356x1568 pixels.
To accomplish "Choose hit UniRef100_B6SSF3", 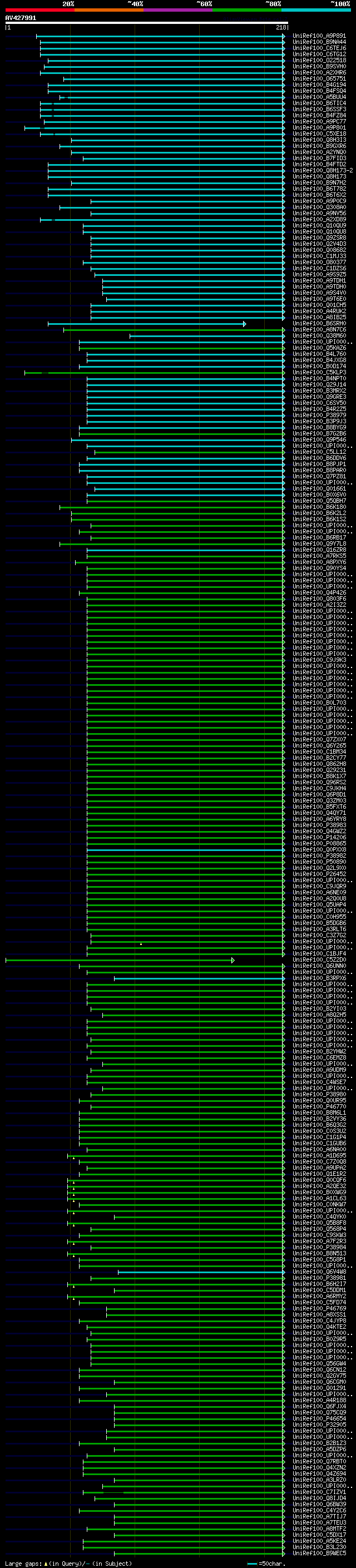I will (x=319, y=109).
